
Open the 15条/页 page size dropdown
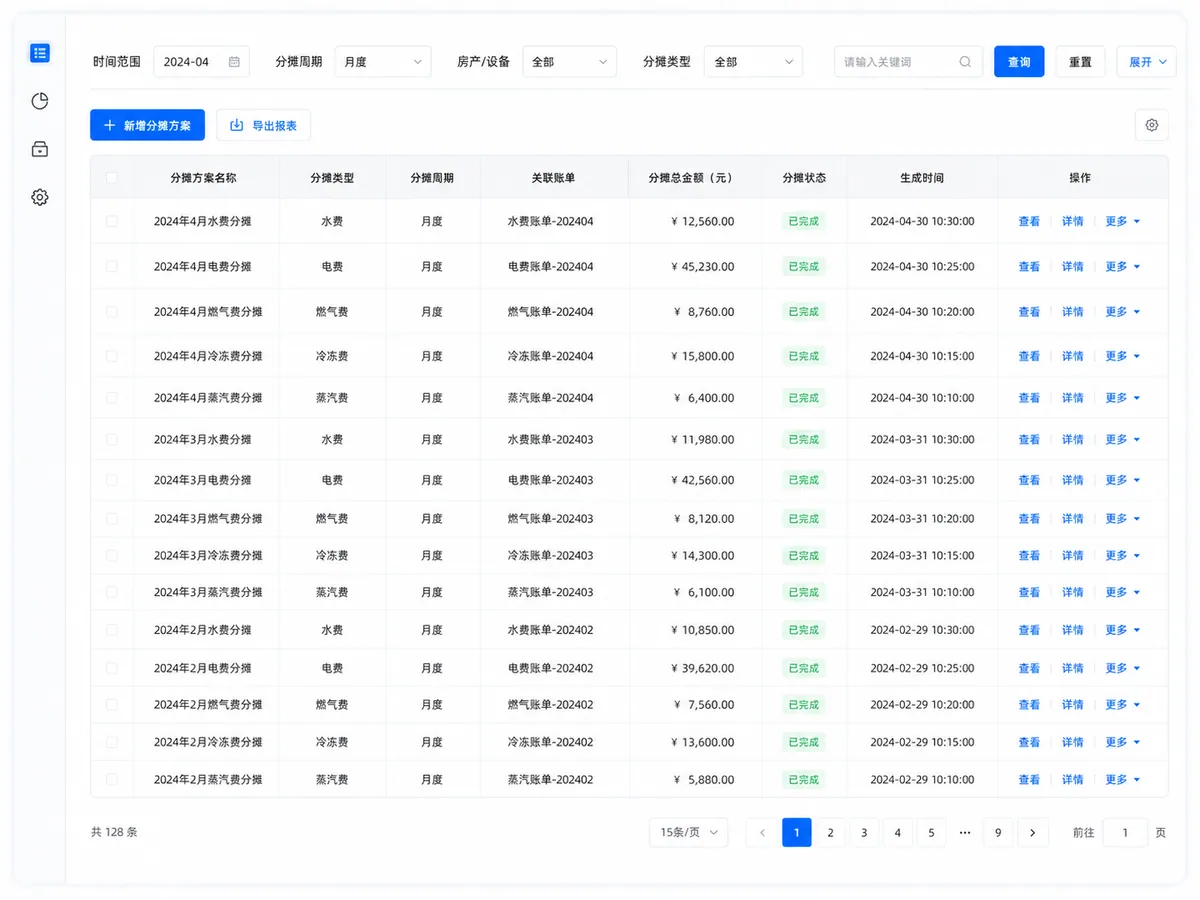(688, 832)
